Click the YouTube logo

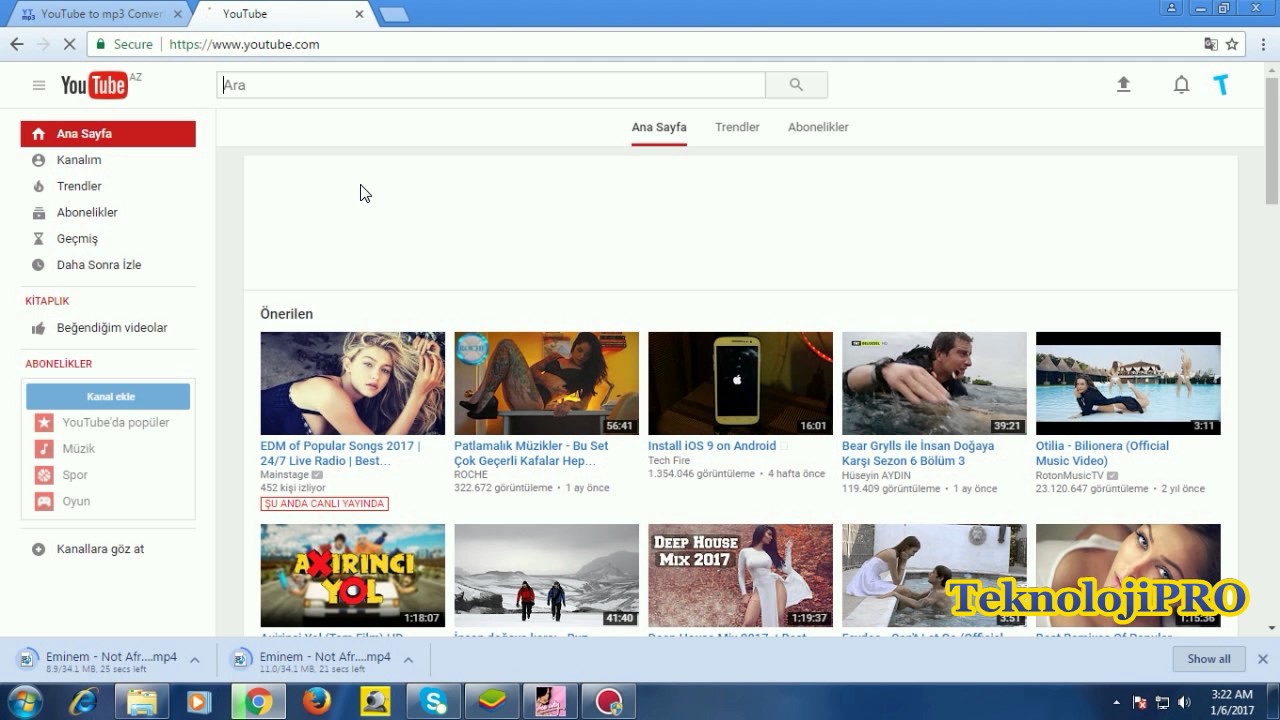[94, 85]
